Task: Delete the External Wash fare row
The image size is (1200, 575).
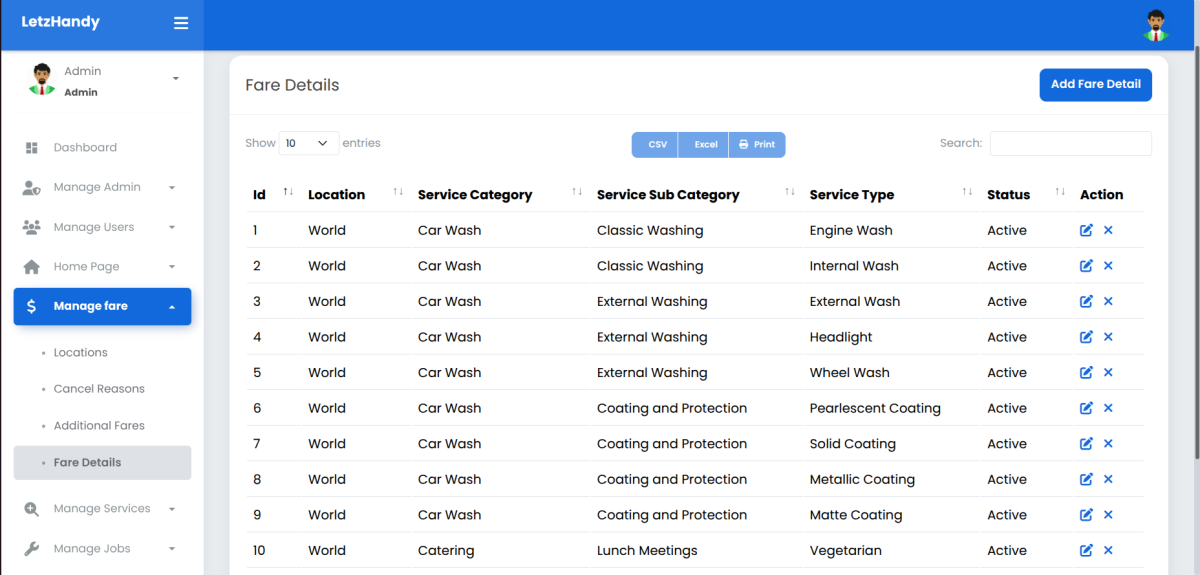Action: [x=1108, y=301]
